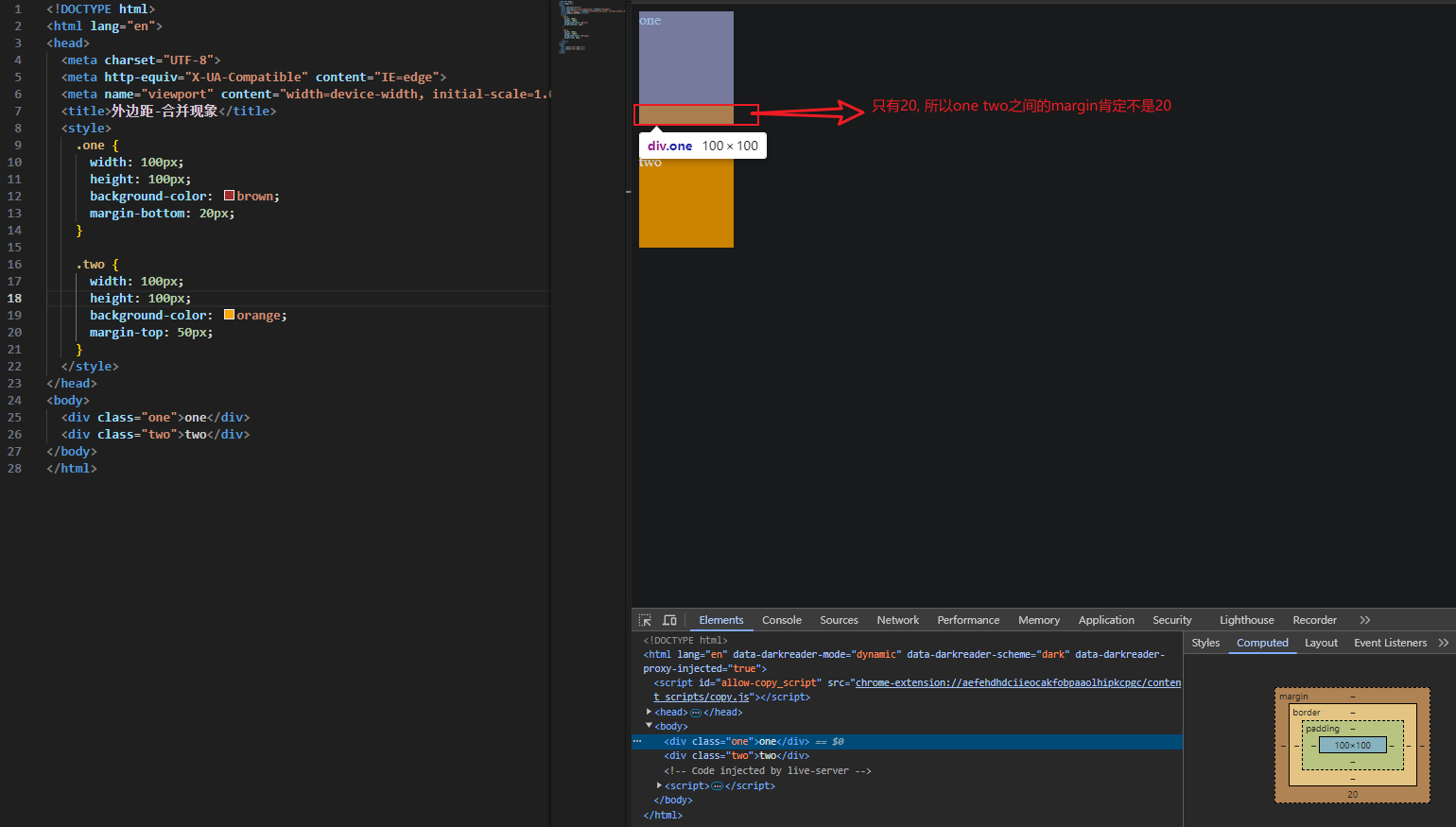The image size is (1456, 827).
Task: Toggle the device toolbar icon
Action: click(x=669, y=620)
